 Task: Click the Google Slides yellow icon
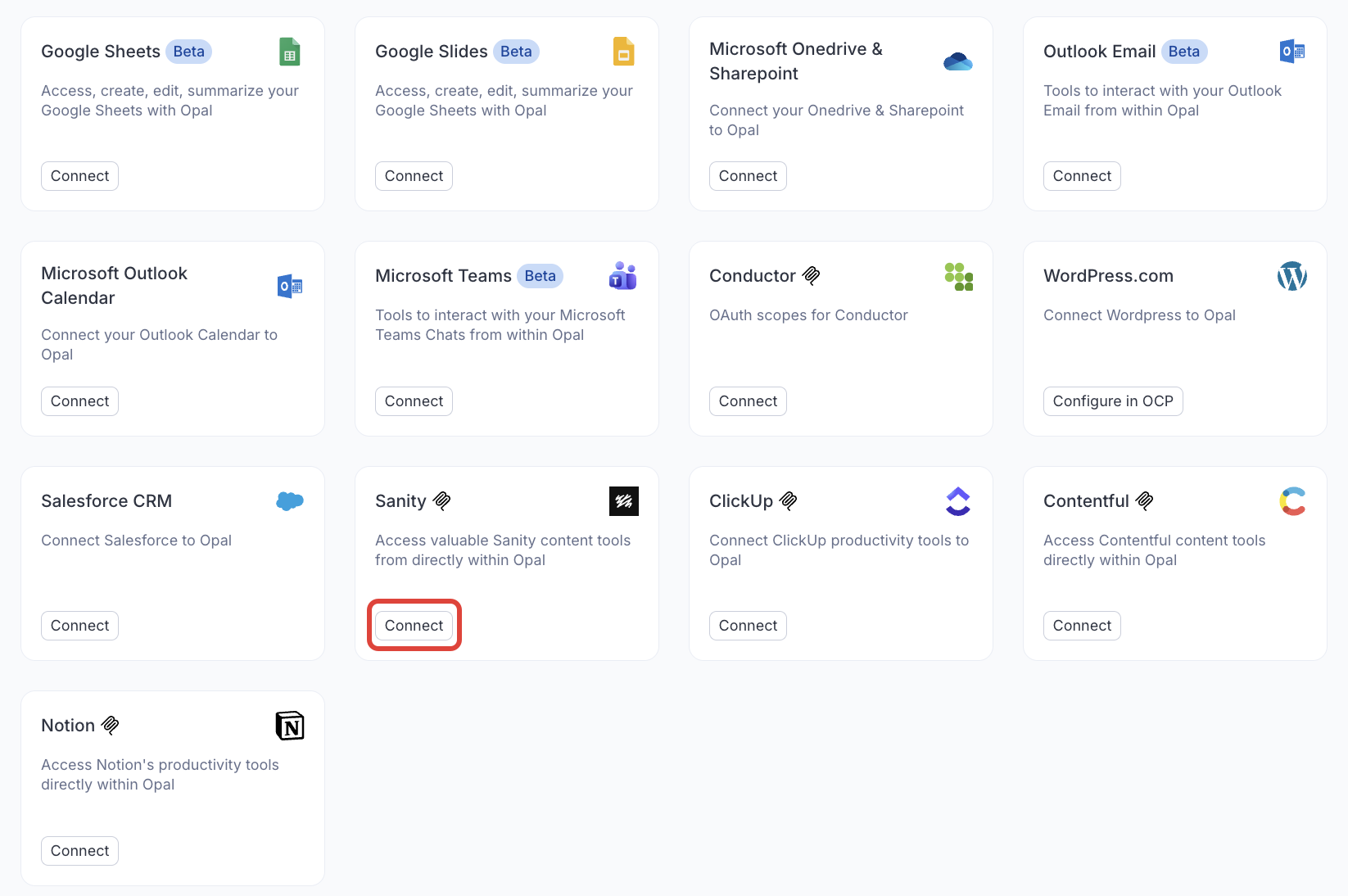click(x=623, y=52)
